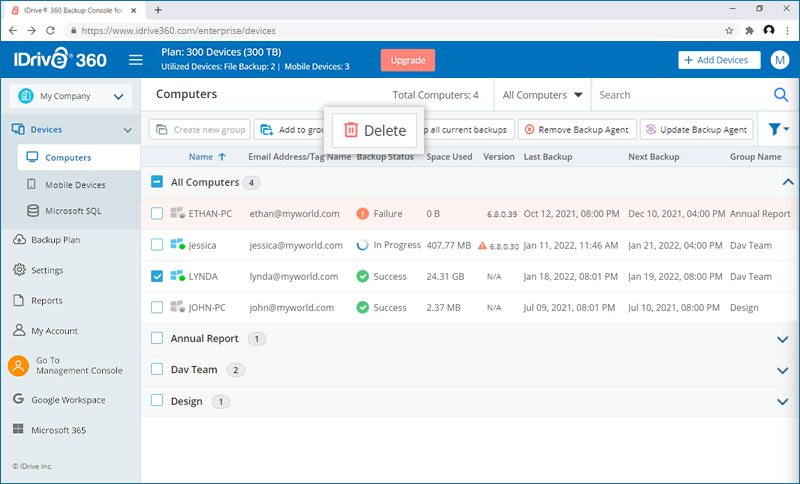Viewport: 800px width, 484px height.
Task: Open the hamburger menu in header
Action: coord(136,60)
